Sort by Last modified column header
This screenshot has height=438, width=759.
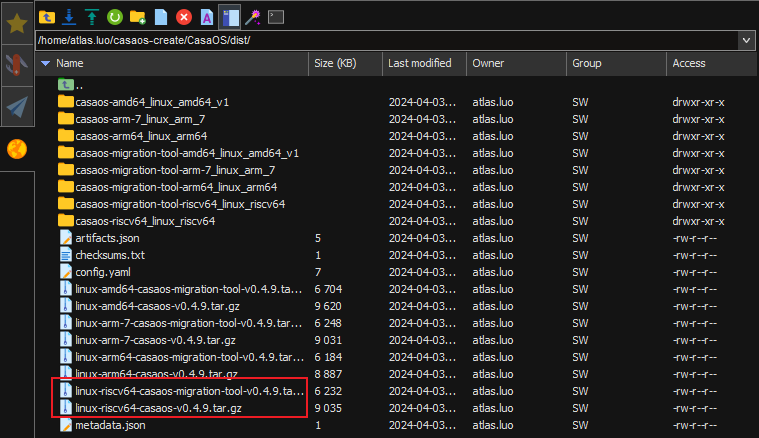coord(420,63)
